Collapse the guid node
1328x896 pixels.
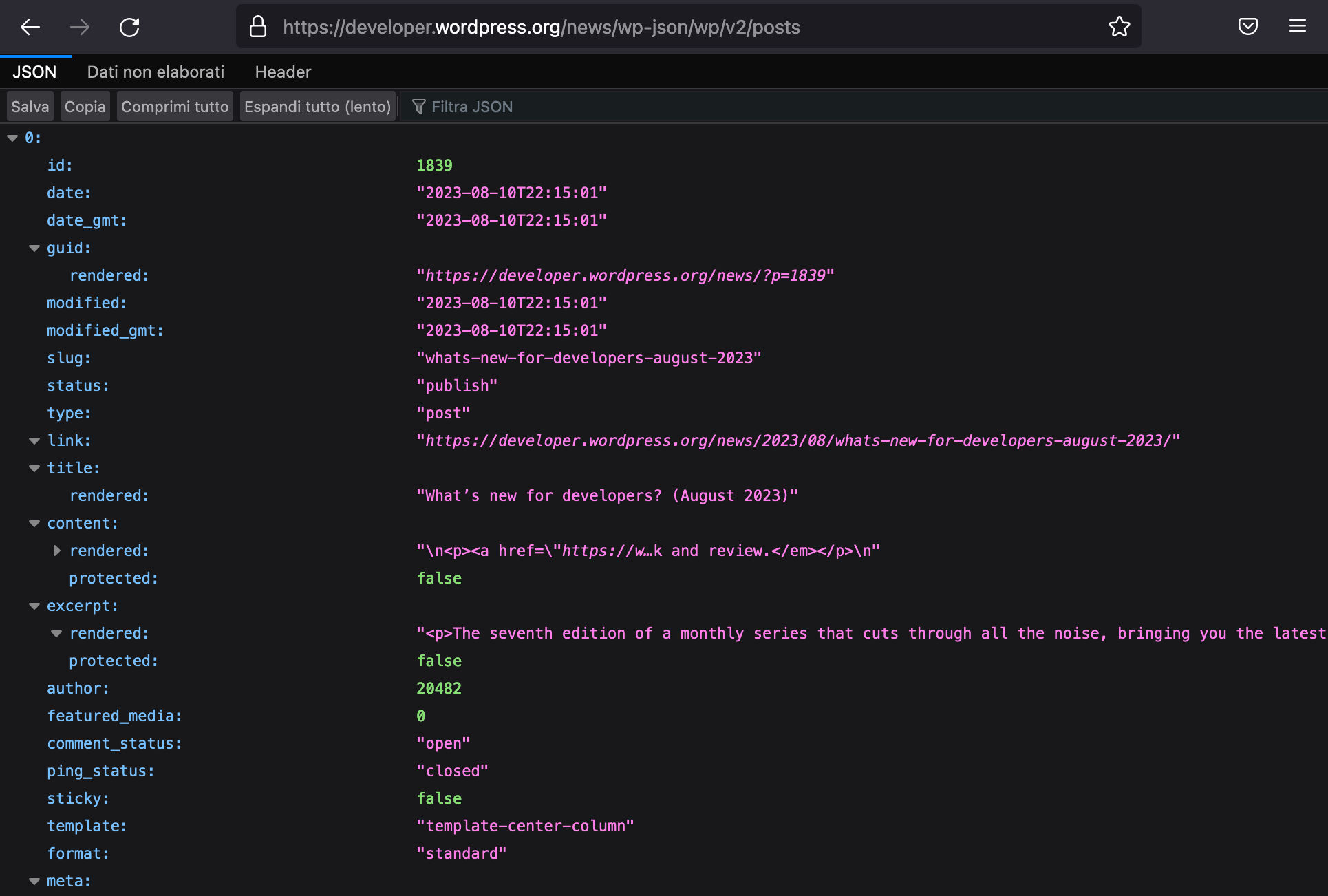(x=34, y=248)
